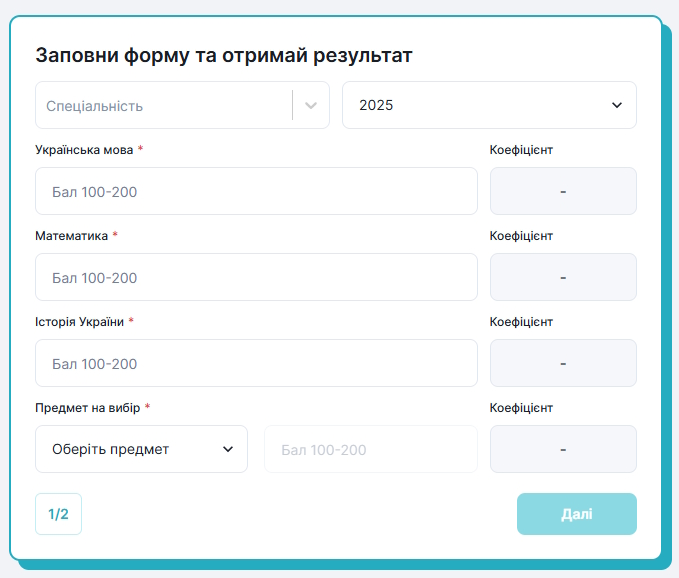Click the Українська мова field label
Image resolution: width=679 pixels, height=578 pixels.
[x=84, y=150]
